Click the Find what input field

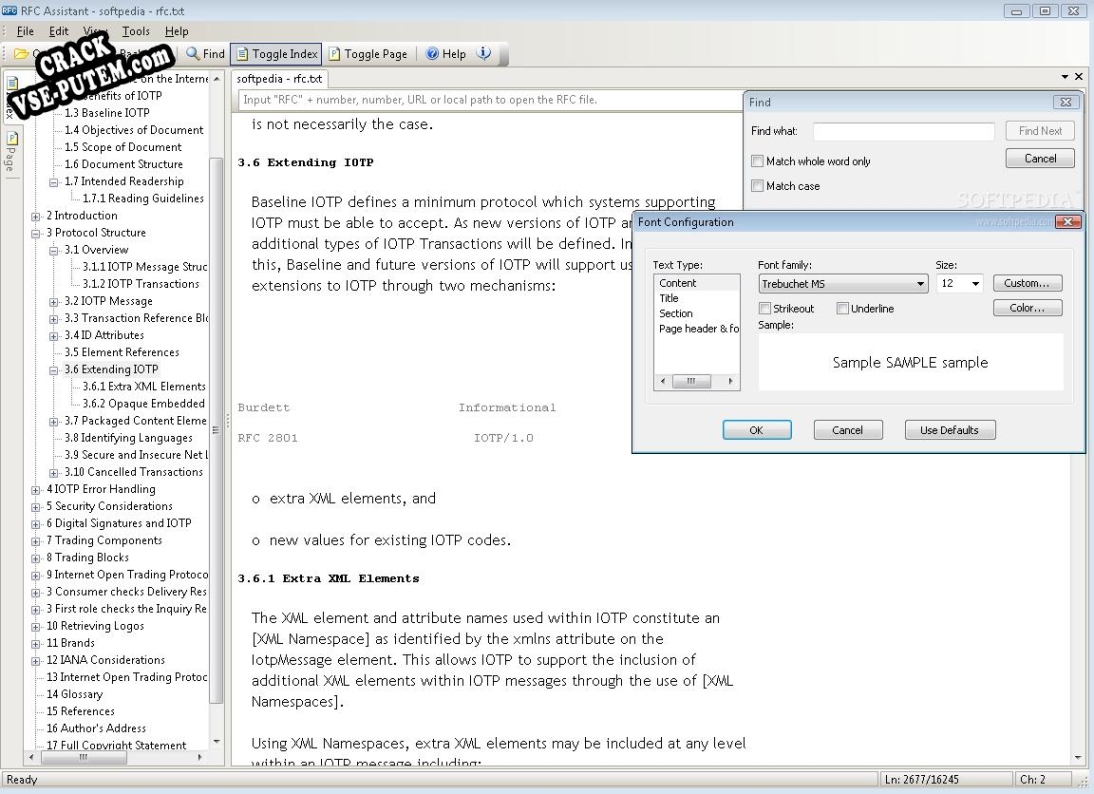pos(902,131)
